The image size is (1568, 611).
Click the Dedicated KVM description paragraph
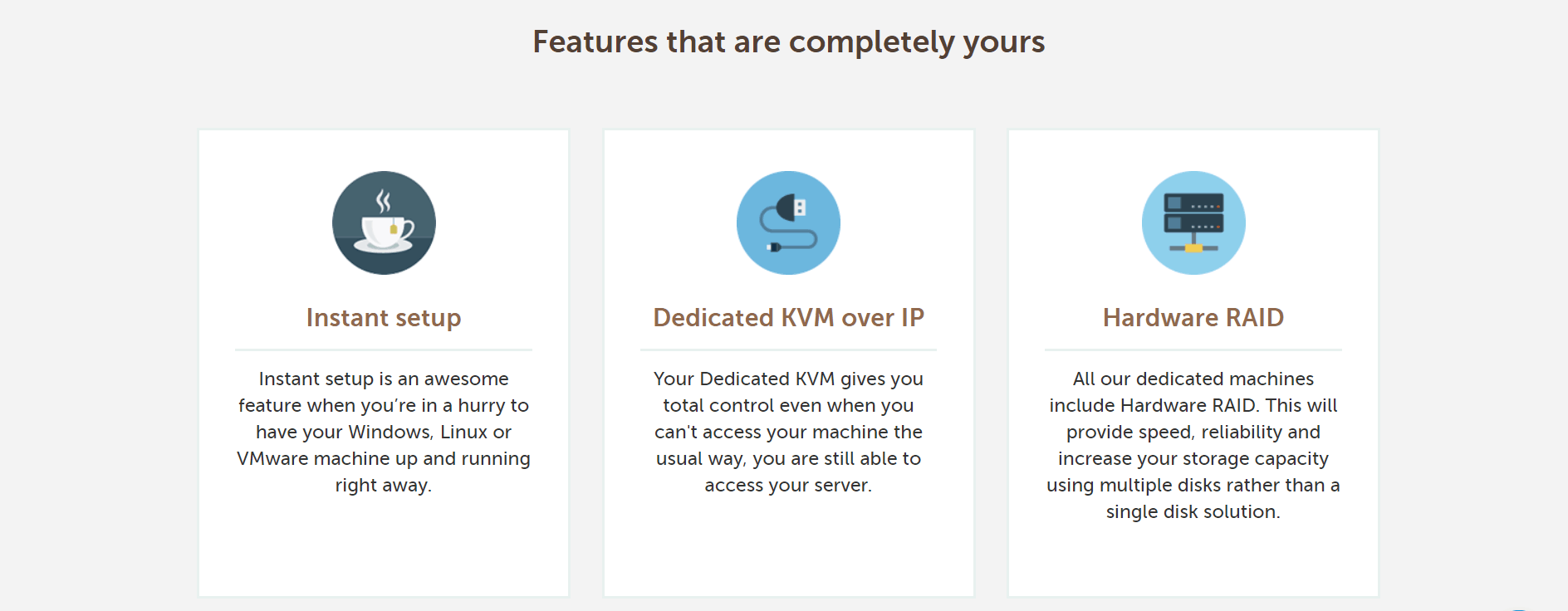coord(788,432)
